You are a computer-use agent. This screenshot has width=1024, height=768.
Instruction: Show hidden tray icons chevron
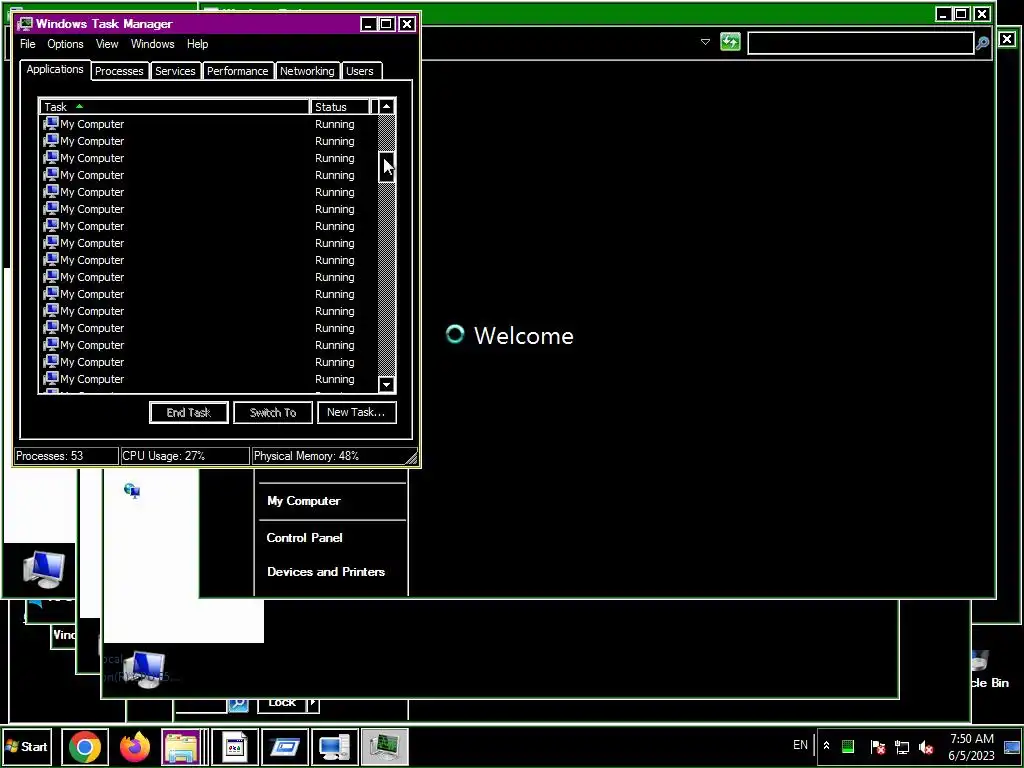(x=826, y=745)
